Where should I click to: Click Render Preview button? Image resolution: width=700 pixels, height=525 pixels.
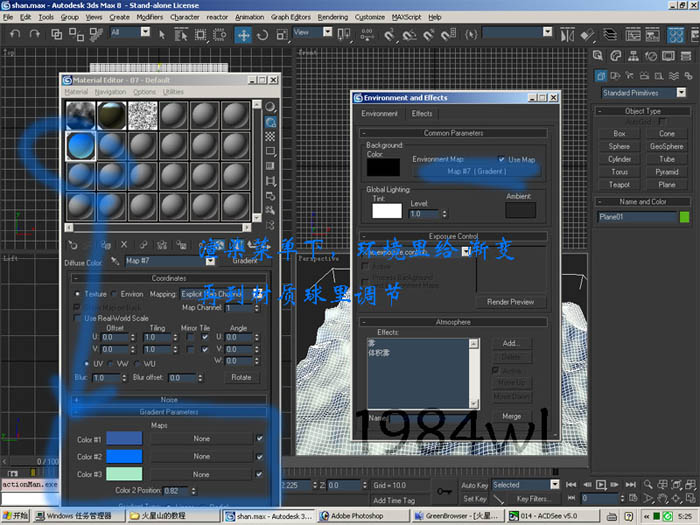coord(510,302)
